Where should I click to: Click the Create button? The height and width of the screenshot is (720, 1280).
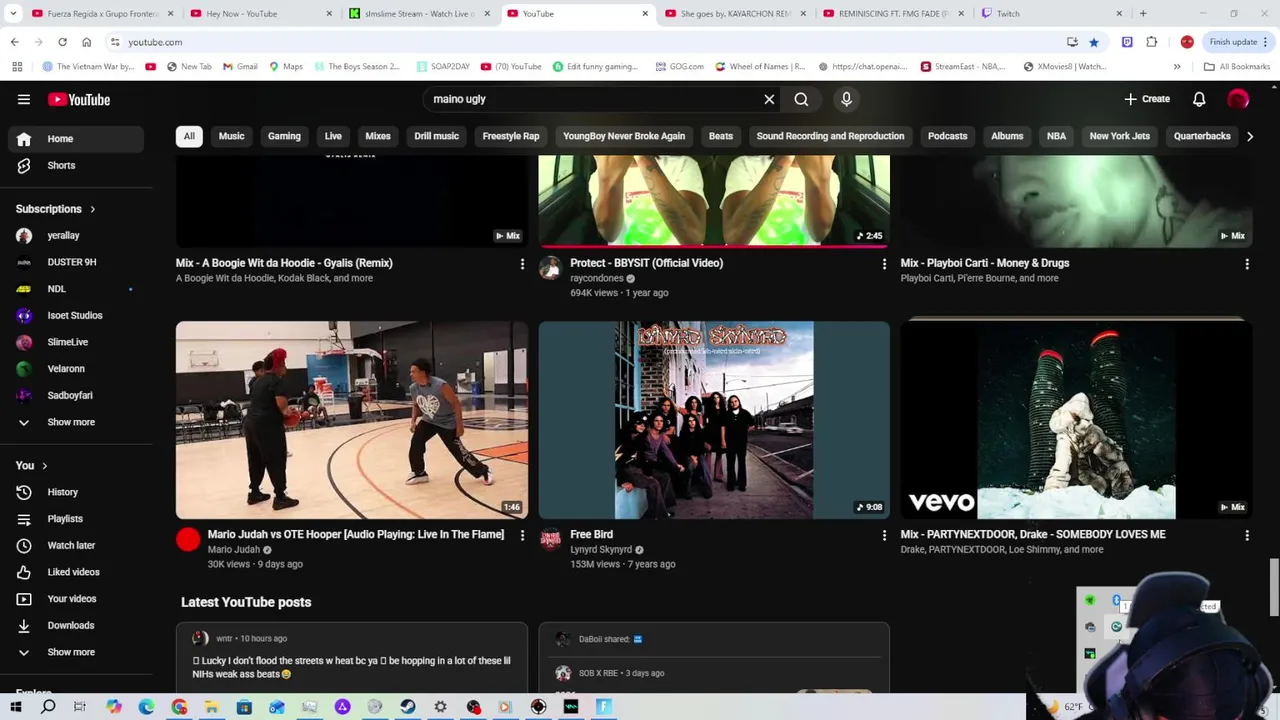1147,99
